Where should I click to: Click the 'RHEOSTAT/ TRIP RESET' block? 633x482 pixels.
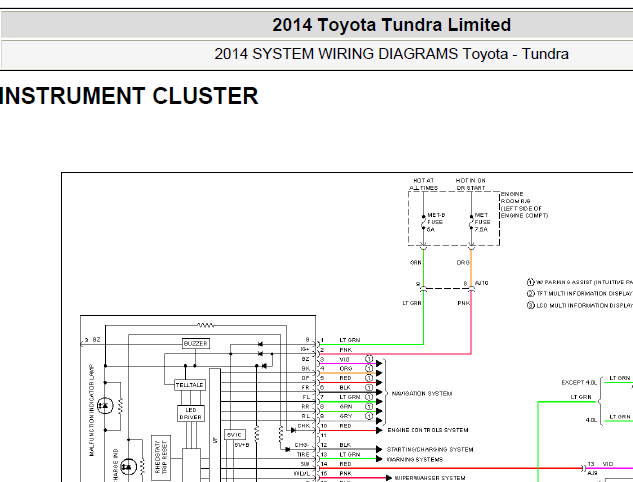(161, 457)
